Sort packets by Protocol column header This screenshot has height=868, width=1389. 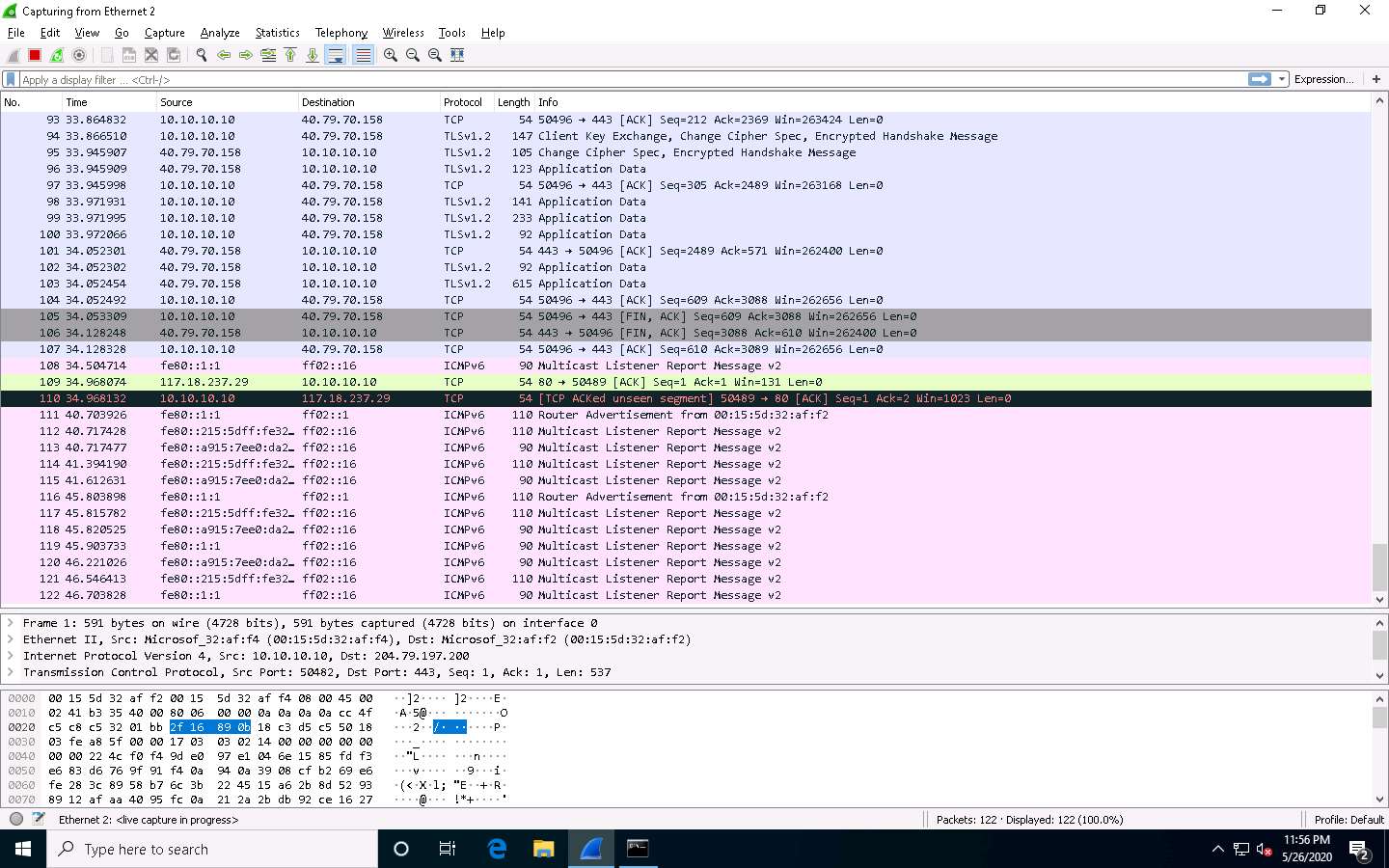coord(467,102)
